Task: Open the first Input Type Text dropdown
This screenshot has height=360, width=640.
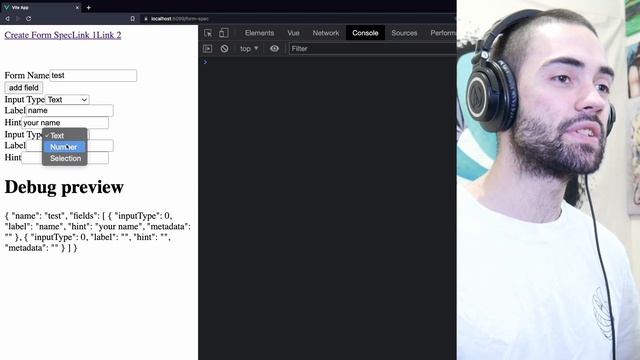Action: tap(67, 100)
